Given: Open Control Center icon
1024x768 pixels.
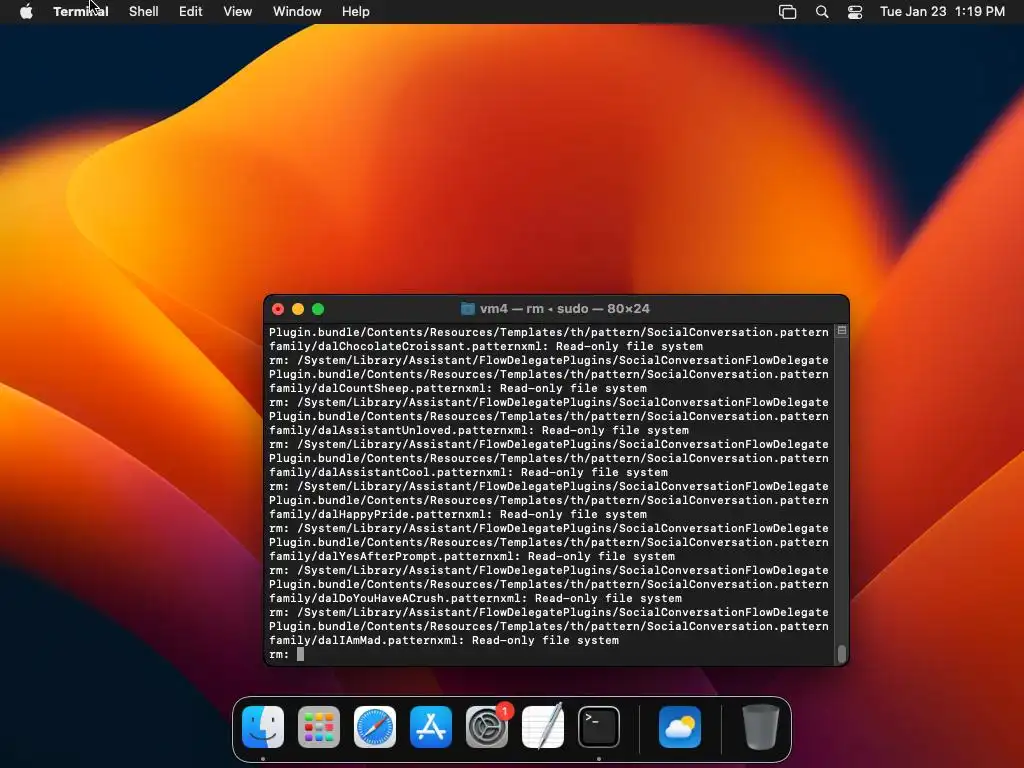Looking at the screenshot, I should (855, 12).
